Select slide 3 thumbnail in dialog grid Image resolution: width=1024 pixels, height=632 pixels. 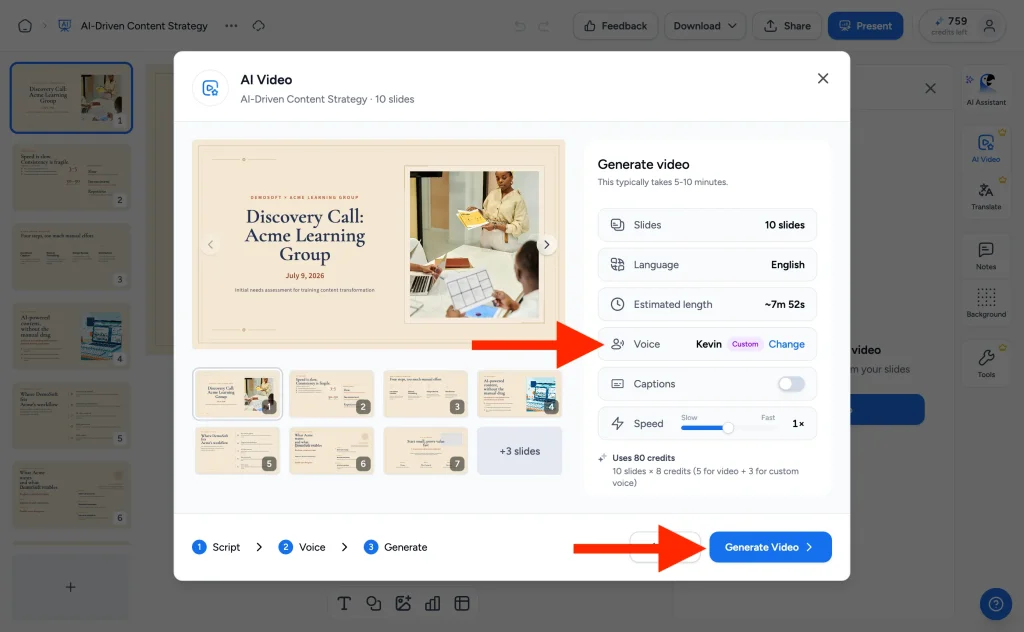[x=426, y=394]
